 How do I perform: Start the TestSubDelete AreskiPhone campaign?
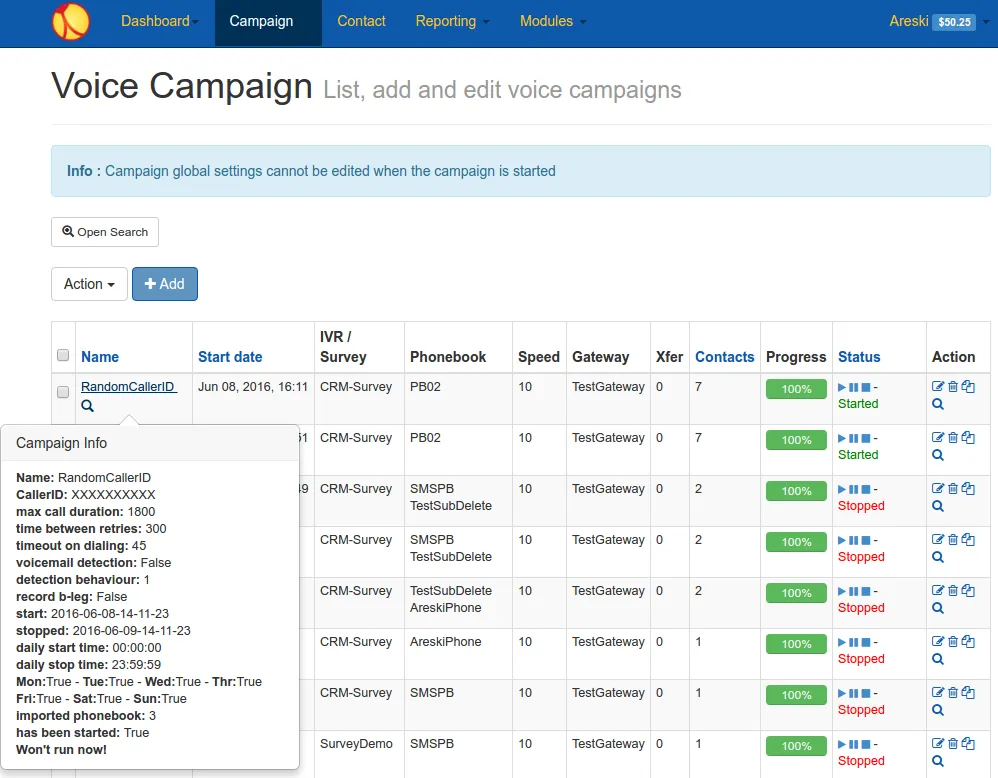tap(842, 591)
